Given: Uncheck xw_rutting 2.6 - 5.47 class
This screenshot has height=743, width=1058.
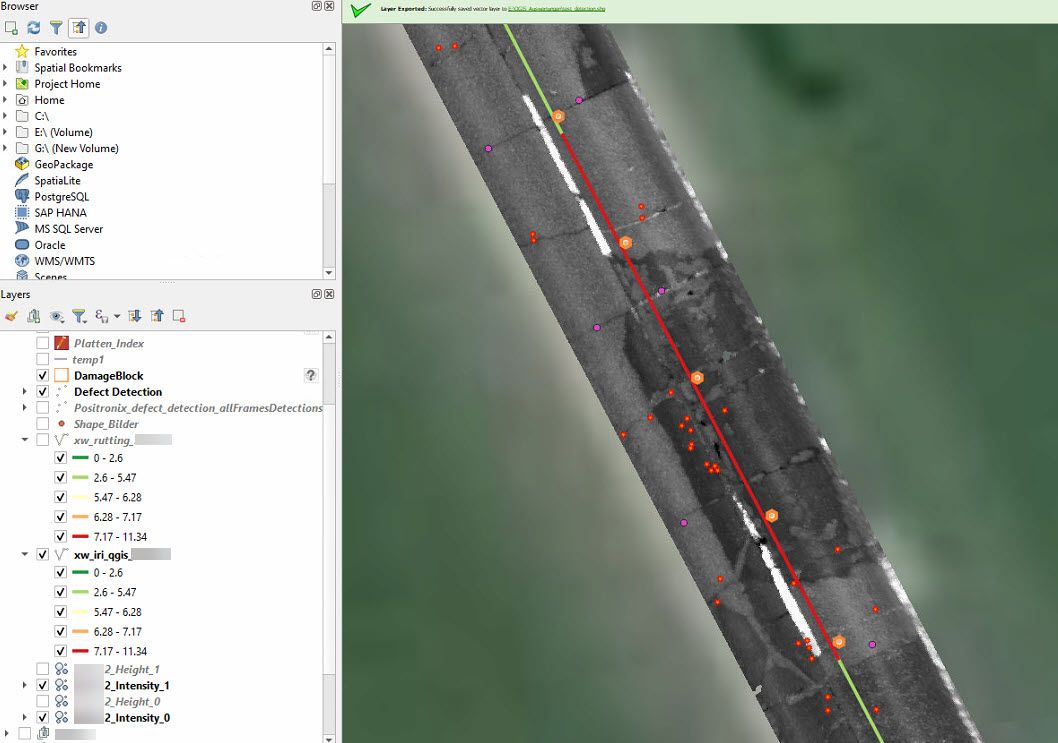Looking at the screenshot, I should pyautogui.click(x=61, y=477).
